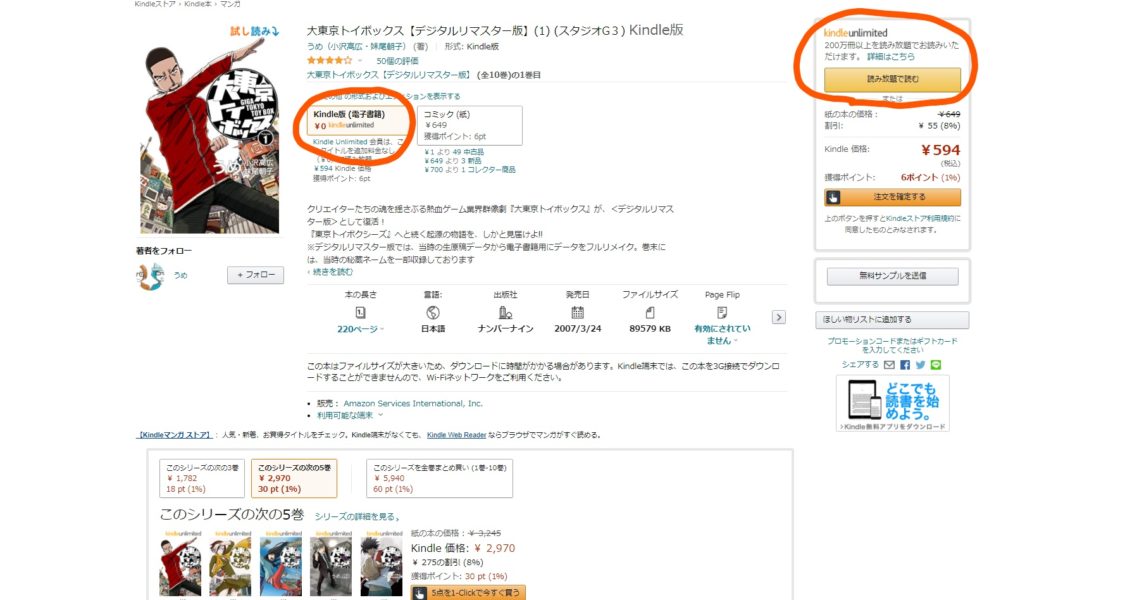Open シリーズの詳細を見る link
The height and width of the screenshot is (600, 1144).
pyautogui.click(x=358, y=517)
